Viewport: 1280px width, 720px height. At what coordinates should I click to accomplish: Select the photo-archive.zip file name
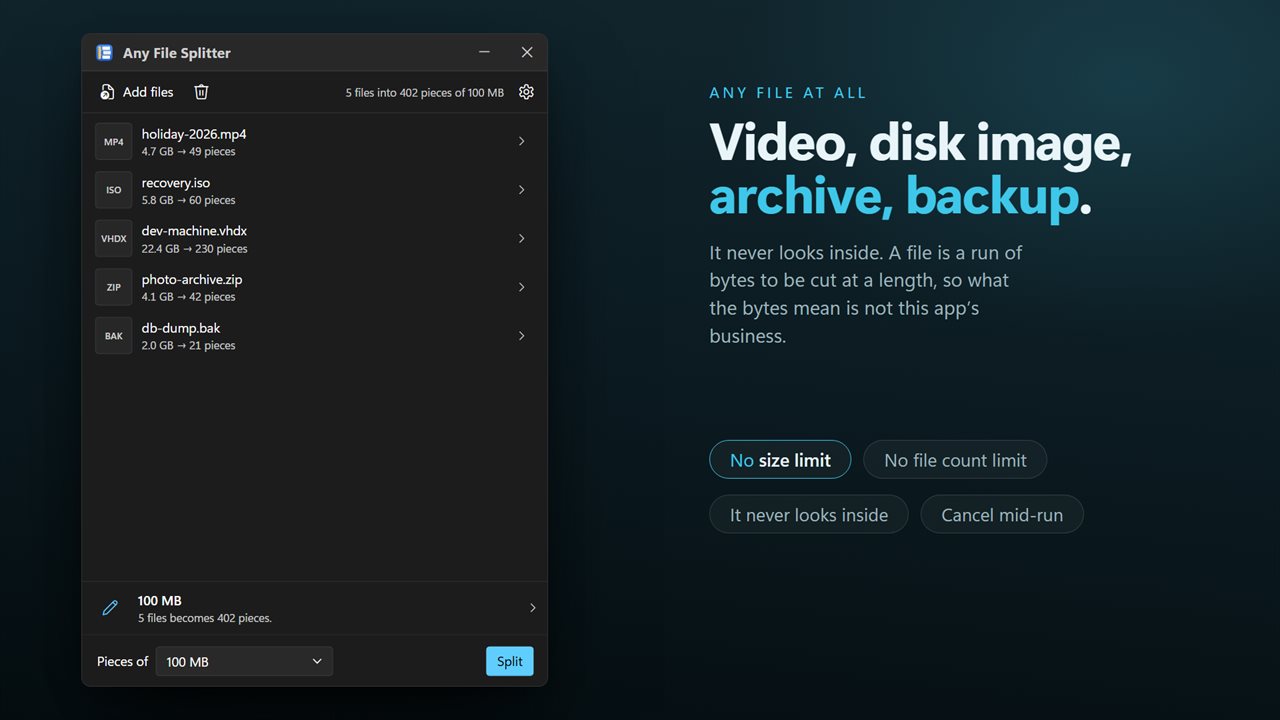click(192, 280)
